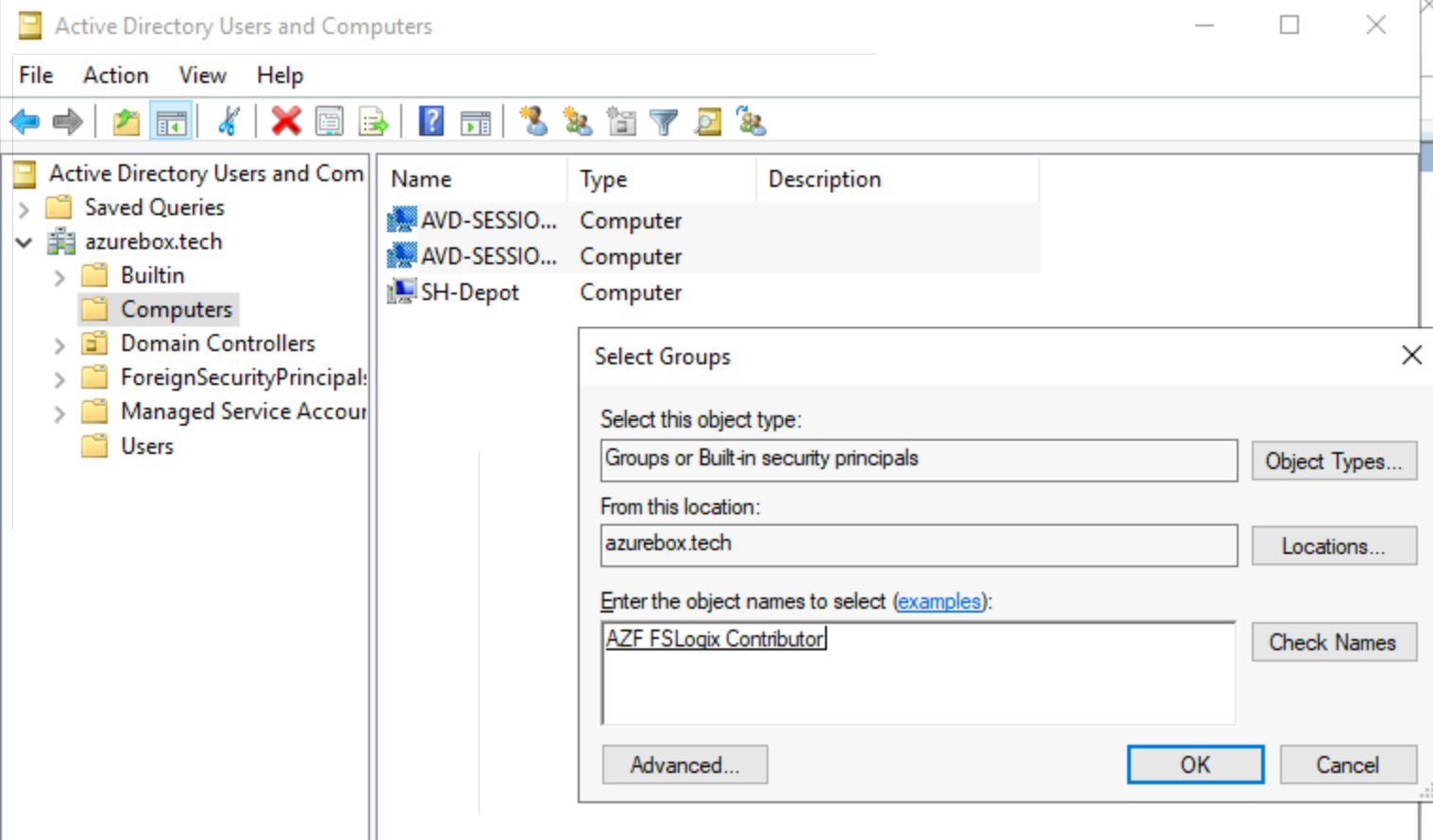Close the Select Groups dialog
Viewport: 1433px width, 840px height.
tap(1411, 355)
